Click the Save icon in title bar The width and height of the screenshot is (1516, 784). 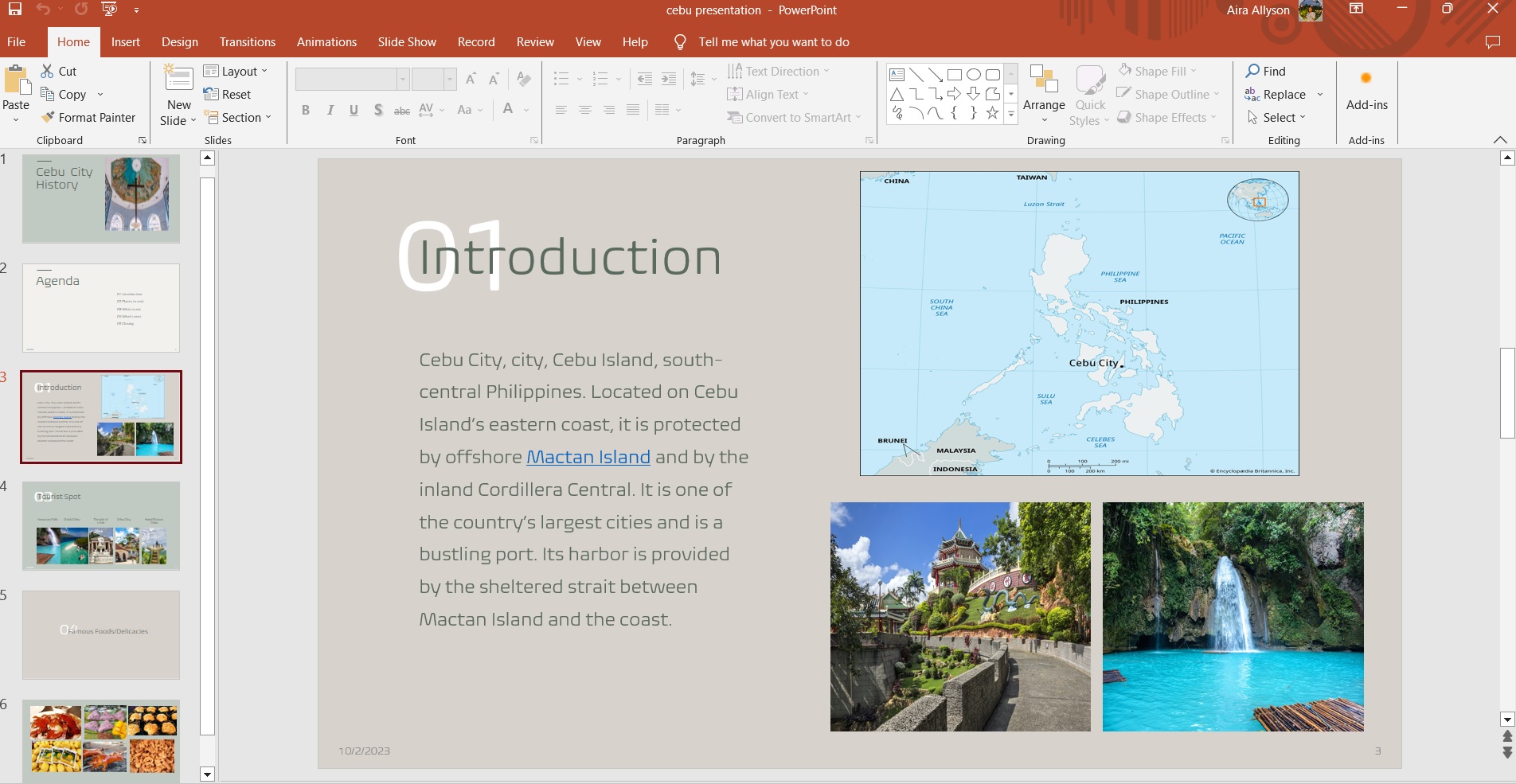coord(14,10)
